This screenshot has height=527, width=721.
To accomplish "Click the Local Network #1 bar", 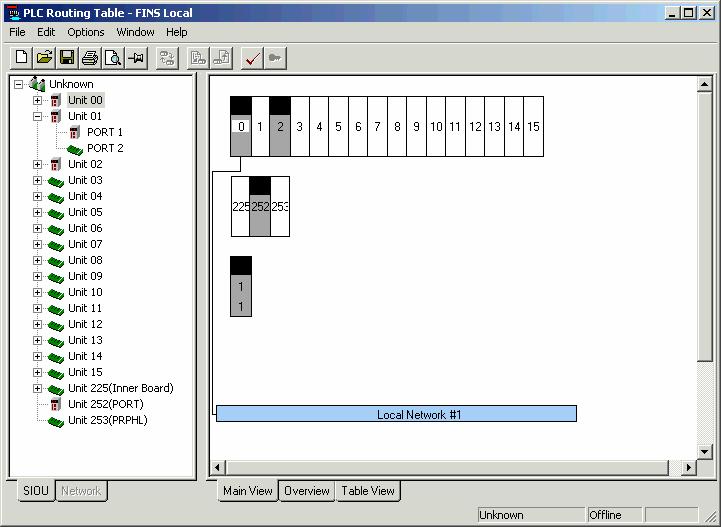I will tap(396, 414).
